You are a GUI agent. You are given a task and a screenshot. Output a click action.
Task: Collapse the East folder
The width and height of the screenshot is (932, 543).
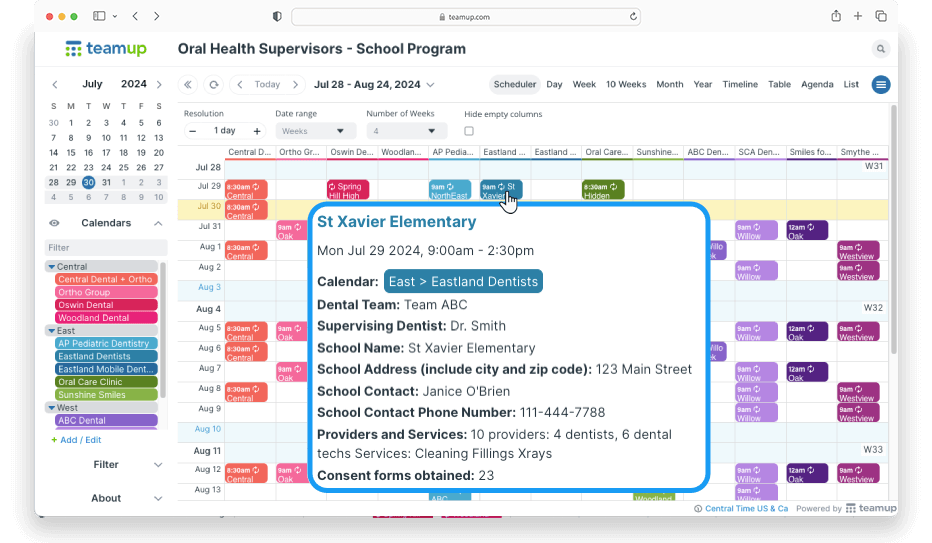(x=52, y=331)
